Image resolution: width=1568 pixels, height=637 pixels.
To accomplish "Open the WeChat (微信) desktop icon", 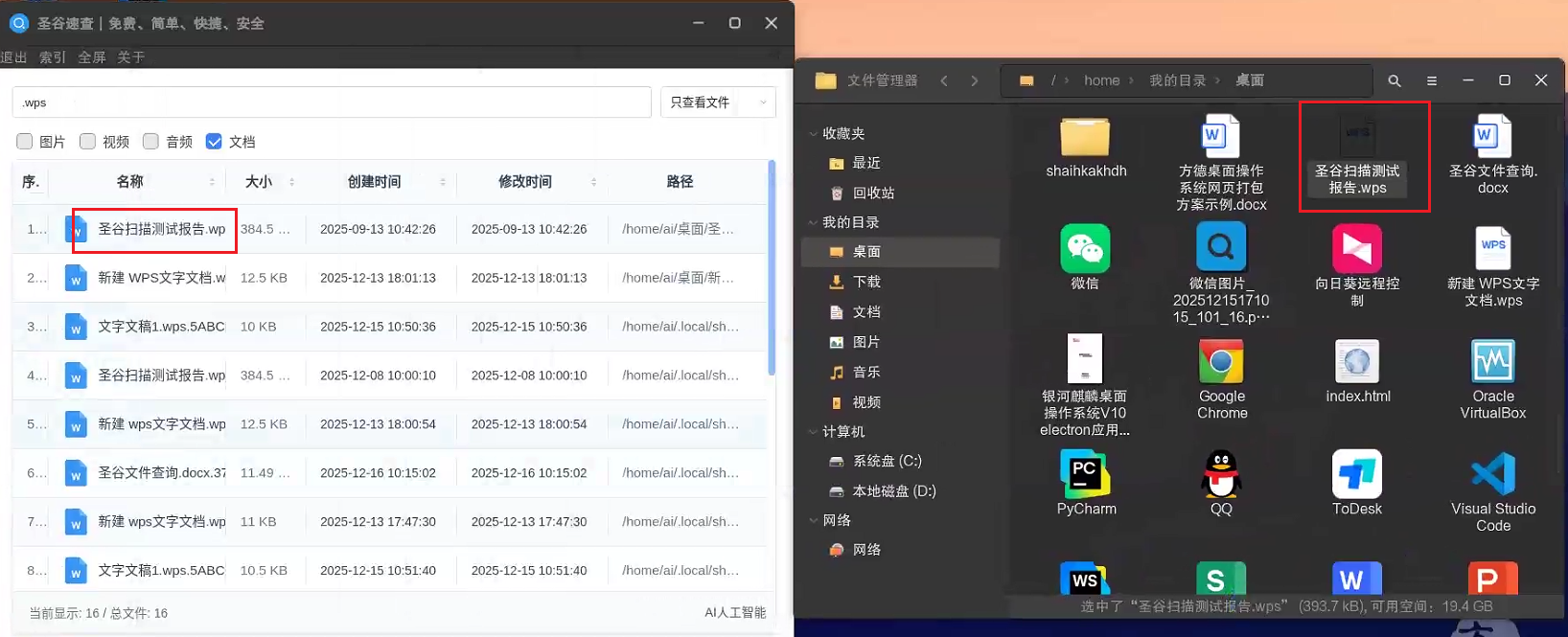I will 1085,249.
